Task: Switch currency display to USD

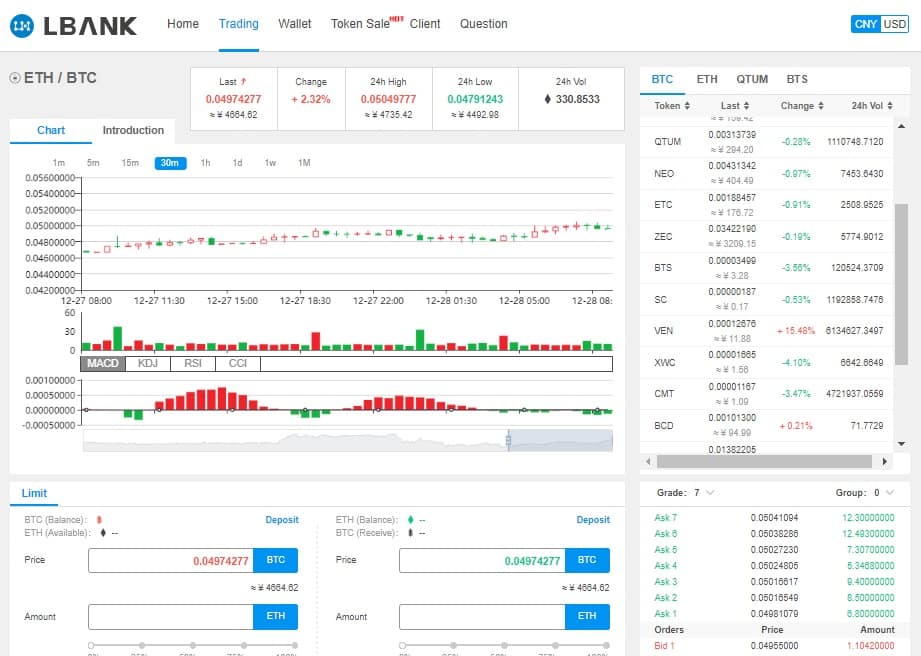Action: pos(894,24)
